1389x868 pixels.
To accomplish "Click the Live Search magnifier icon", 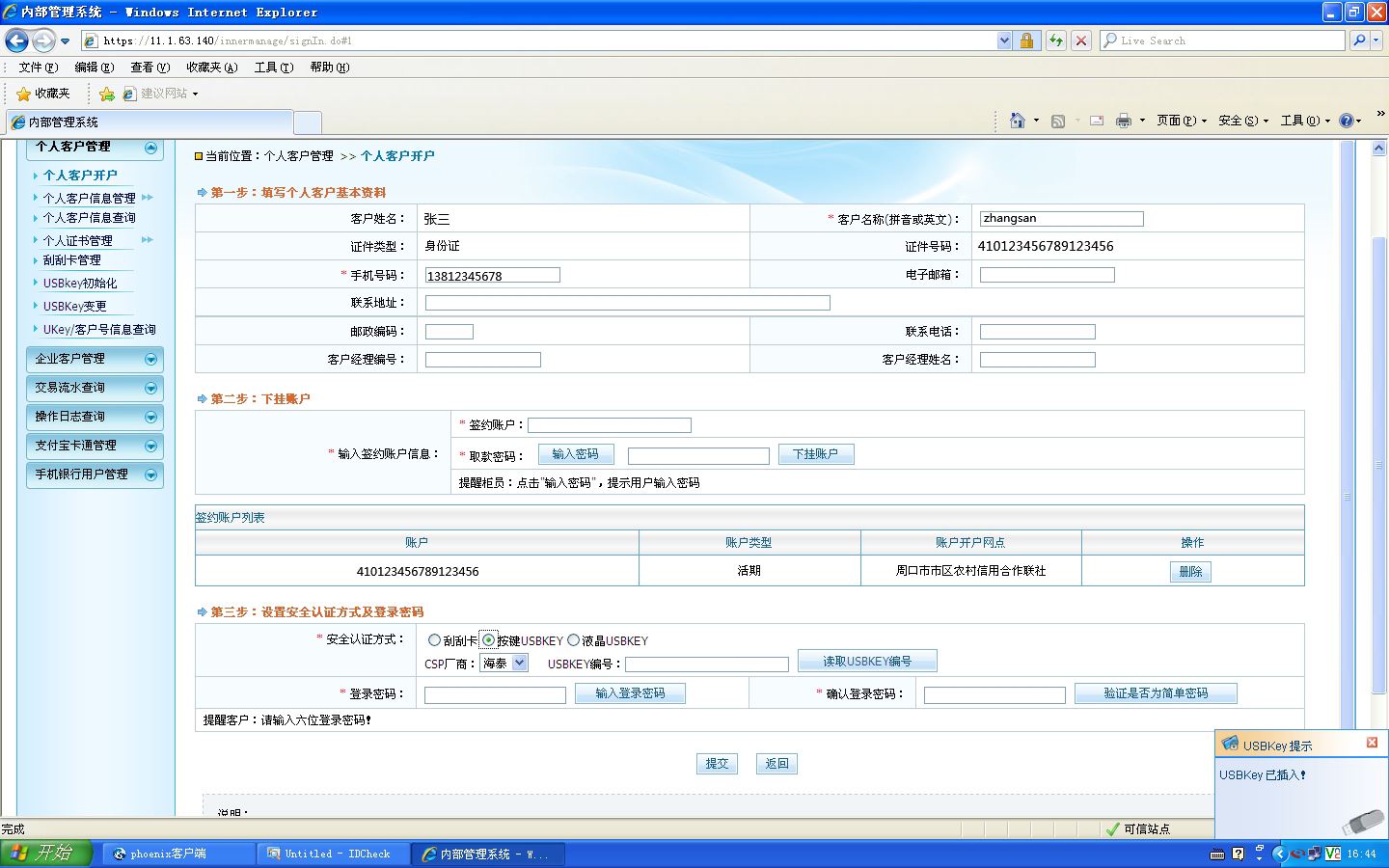I will [1359, 41].
